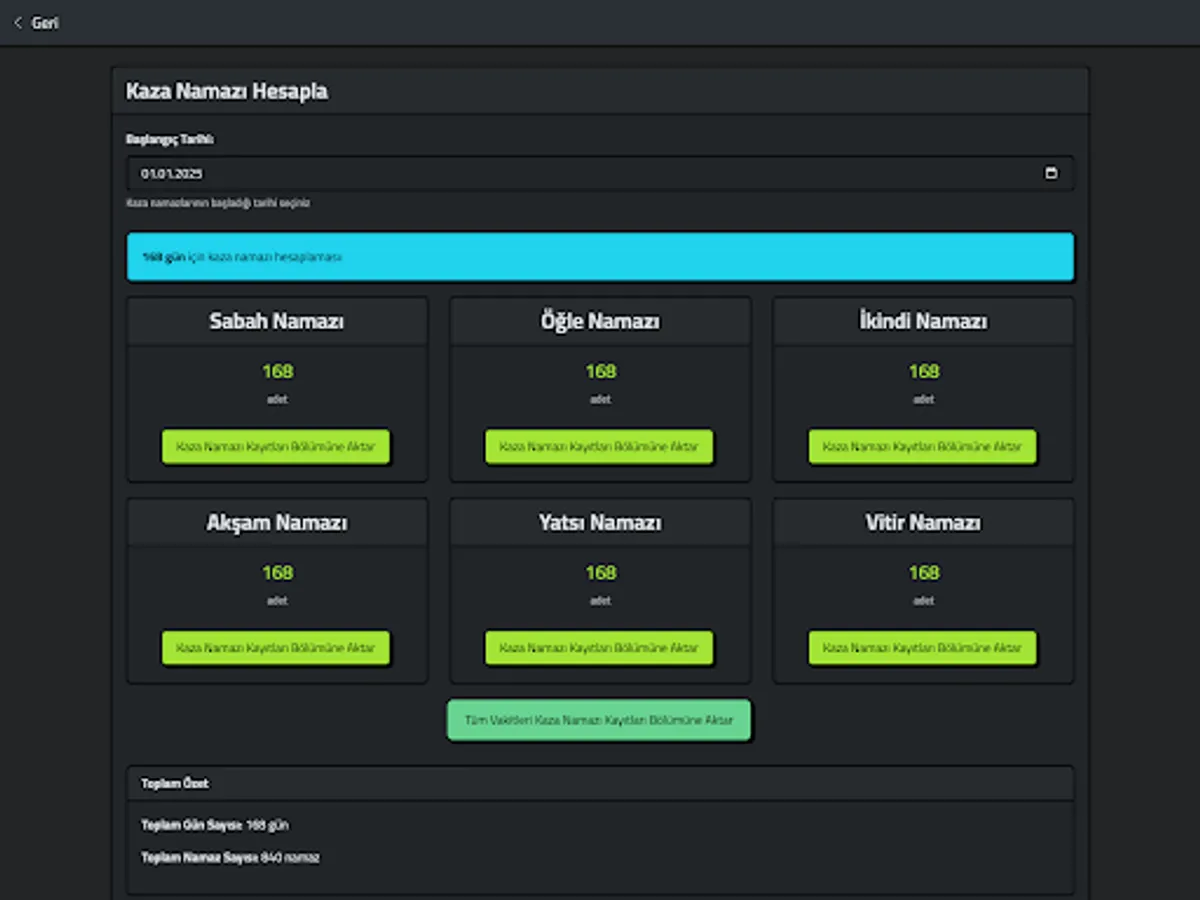The width and height of the screenshot is (1200, 900).
Task: Click the Vitir Namazı card heading
Action: [x=922, y=521]
